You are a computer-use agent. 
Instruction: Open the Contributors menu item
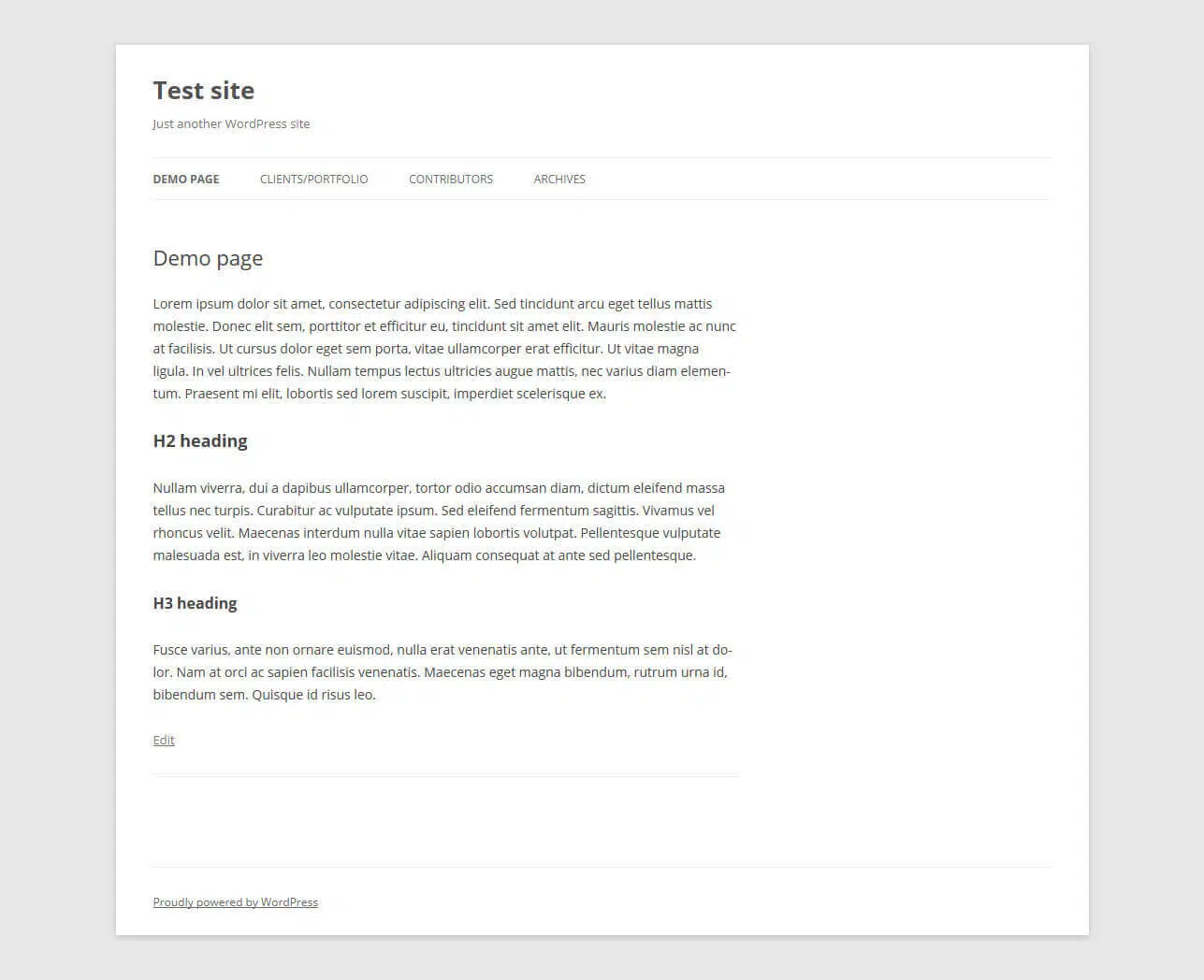pyautogui.click(x=451, y=180)
